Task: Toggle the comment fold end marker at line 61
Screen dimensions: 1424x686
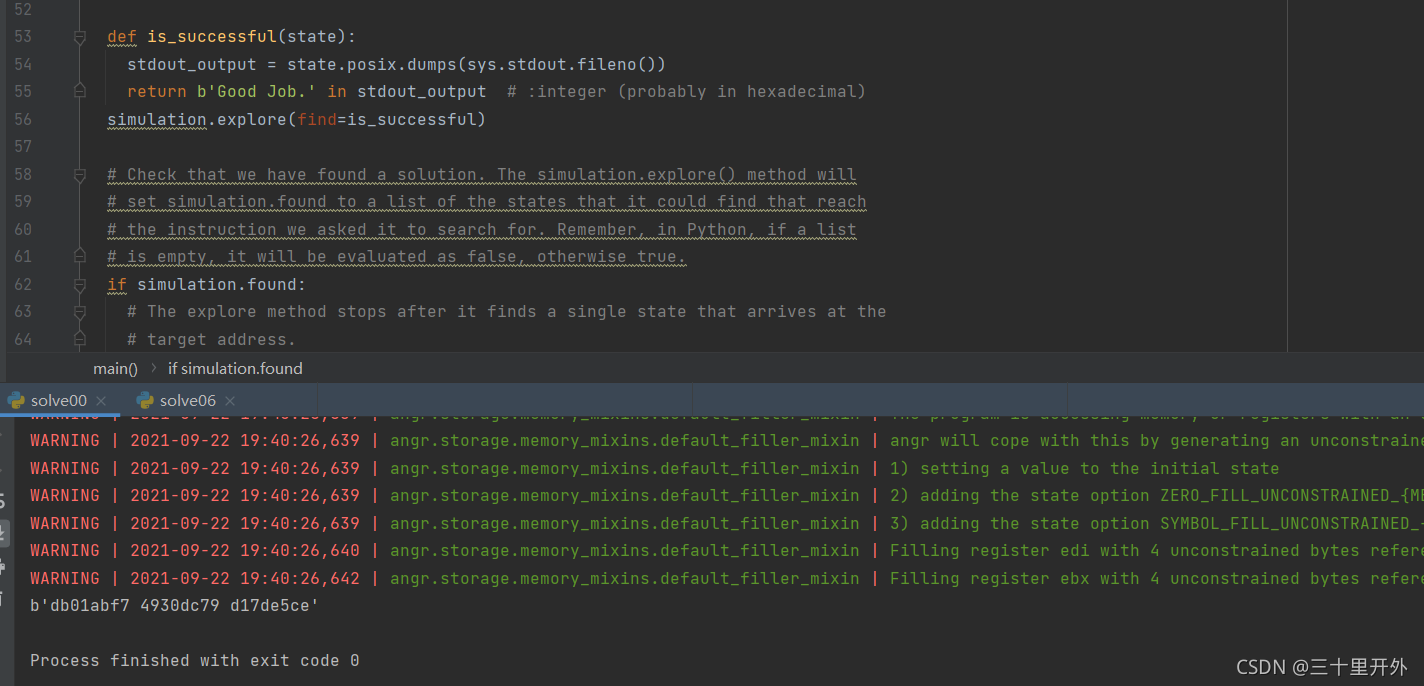Action: coord(80,257)
